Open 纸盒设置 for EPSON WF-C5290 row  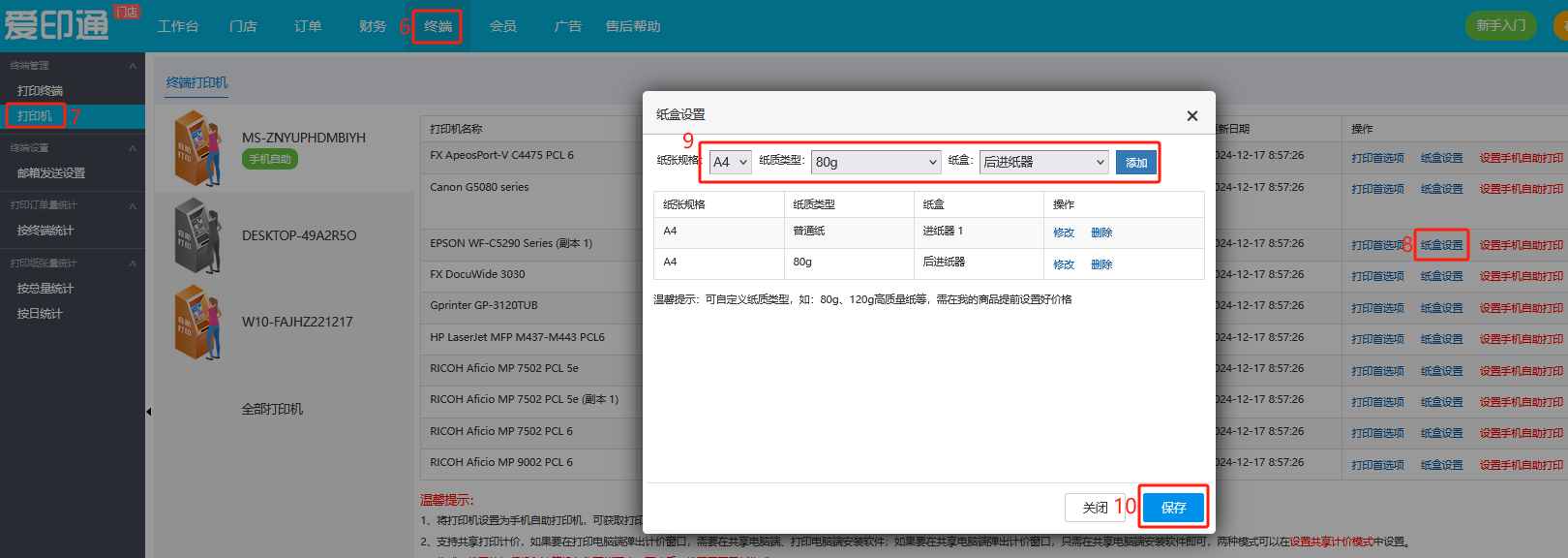click(1441, 245)
